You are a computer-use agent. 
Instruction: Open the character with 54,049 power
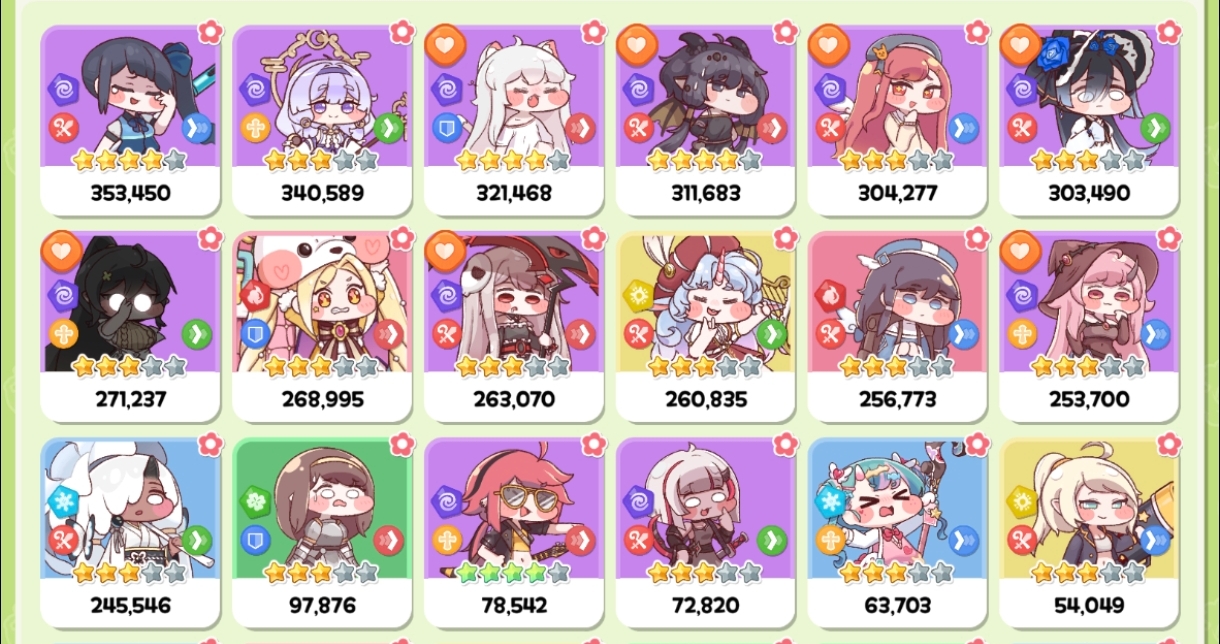(x=1089, y=532)
